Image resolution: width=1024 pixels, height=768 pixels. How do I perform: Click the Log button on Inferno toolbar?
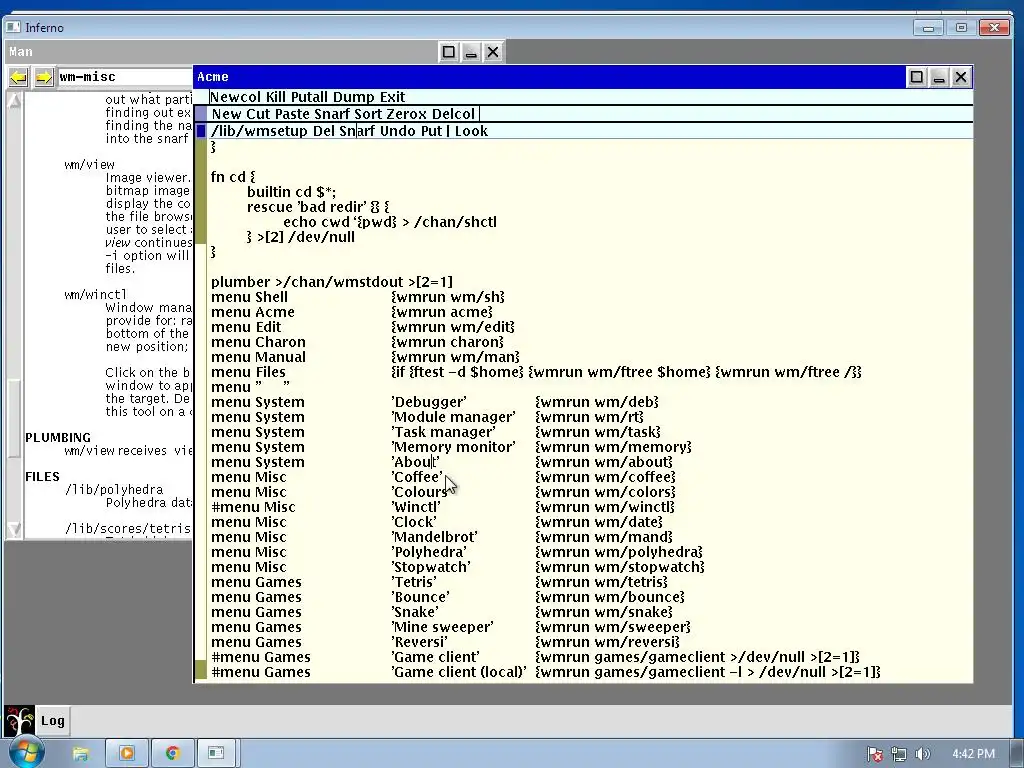pos(52,721)
